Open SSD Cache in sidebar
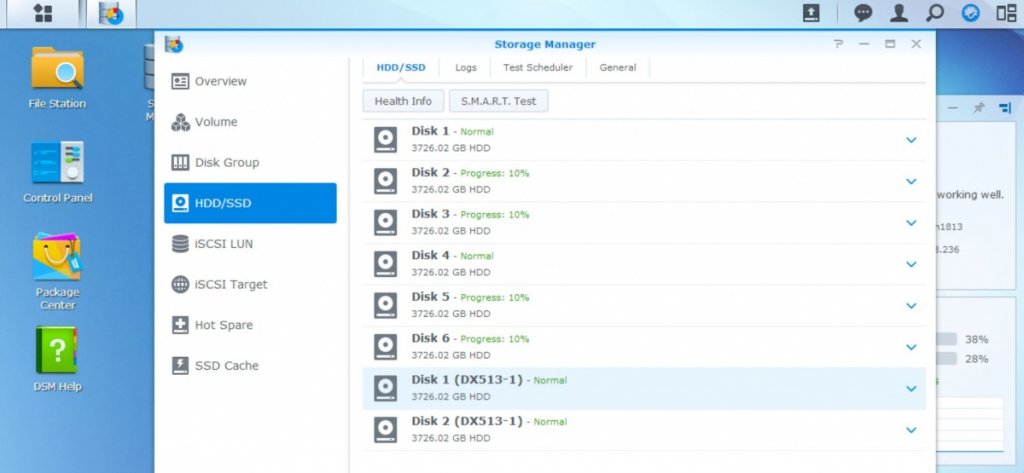 click(x=250, y=365)
